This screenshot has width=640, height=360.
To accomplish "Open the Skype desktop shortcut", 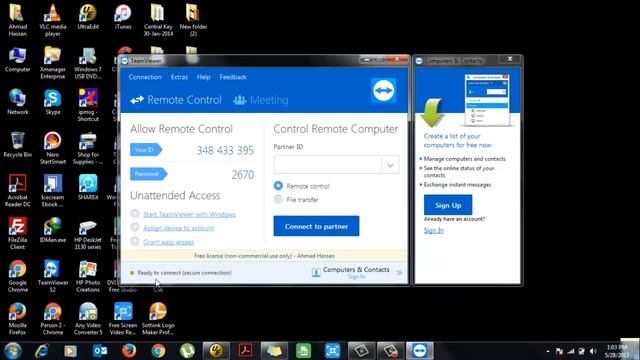I will (x=53, y=102).
